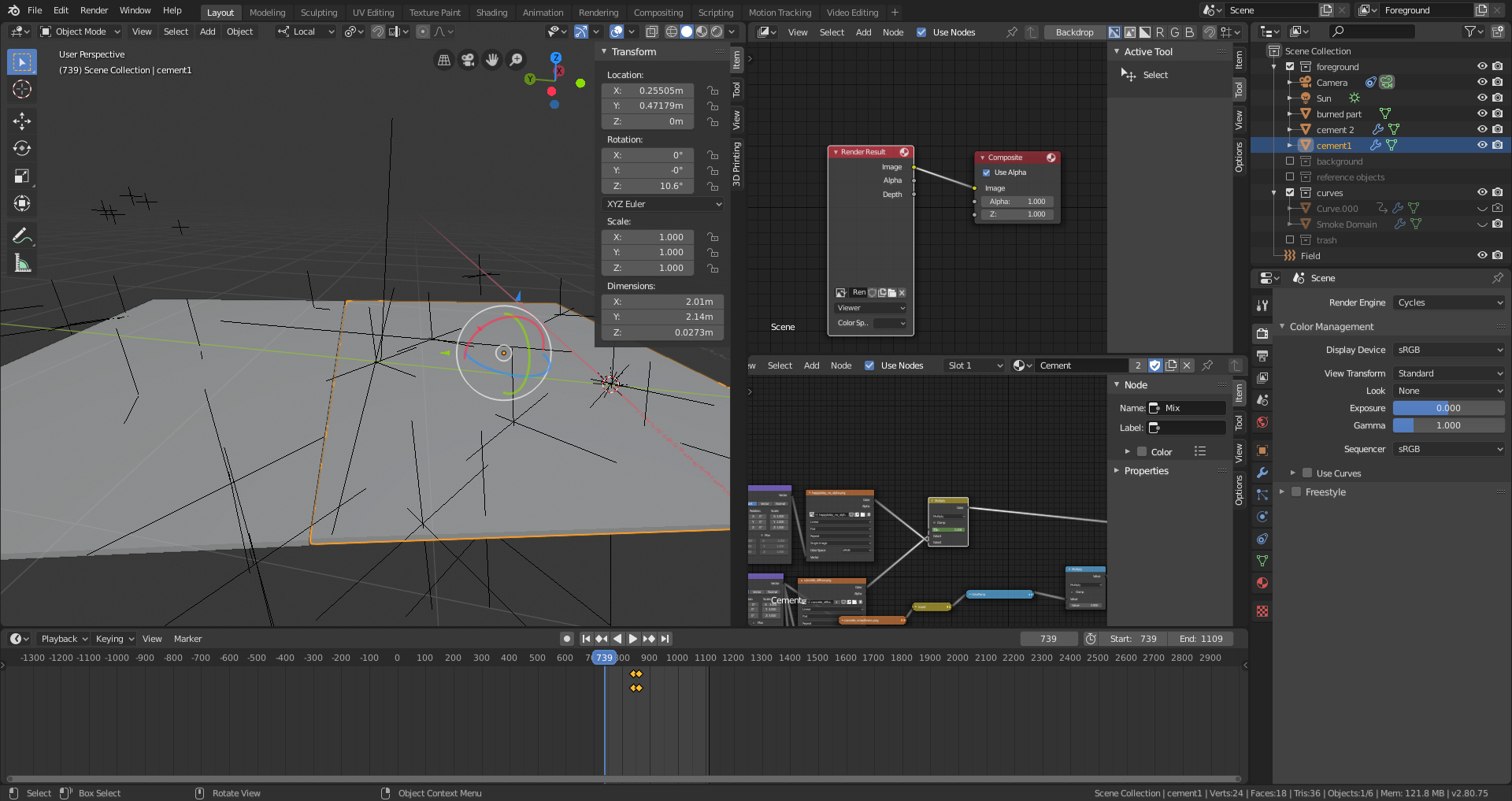Click the Backdrop button in compositor
The image size is (1512, 801).
pyautogui.click(x=1074, y=32)
